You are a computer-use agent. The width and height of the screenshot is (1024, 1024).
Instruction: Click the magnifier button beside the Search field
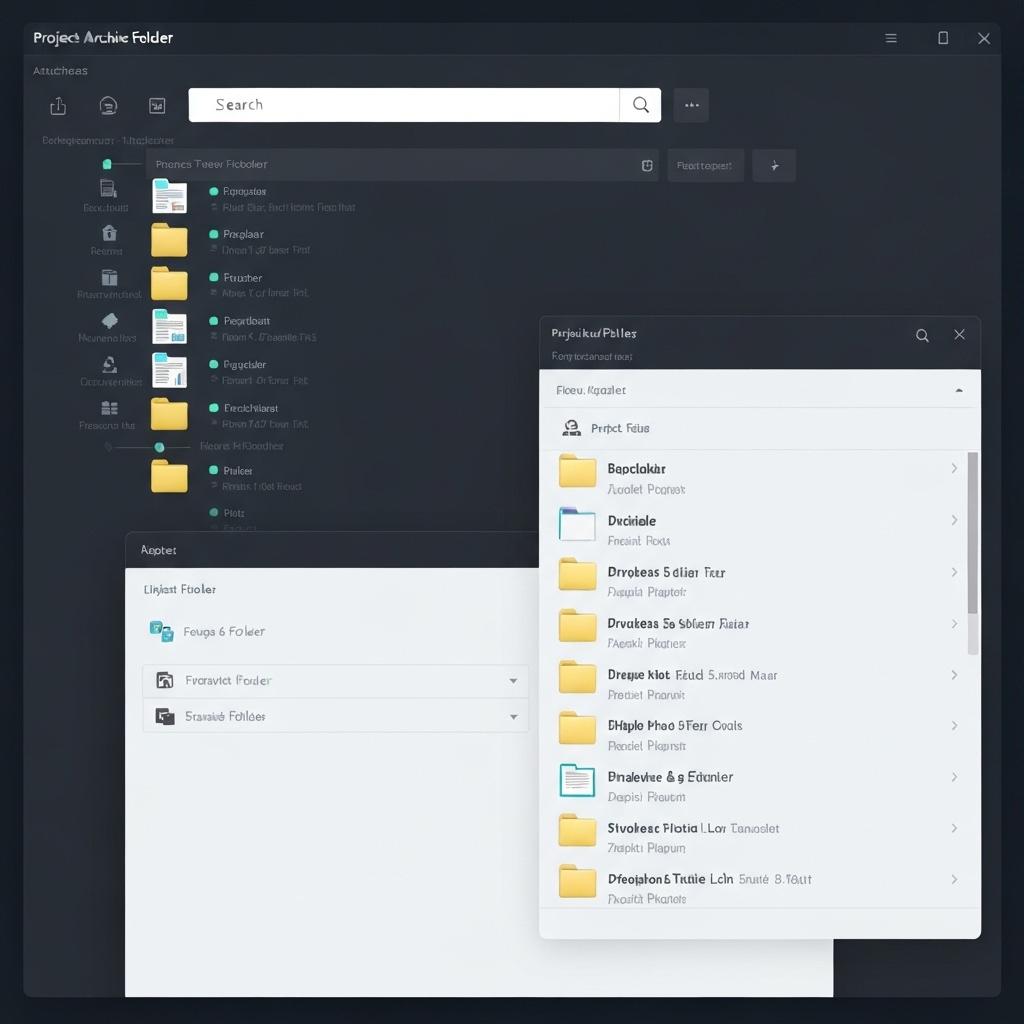[640, 105]
